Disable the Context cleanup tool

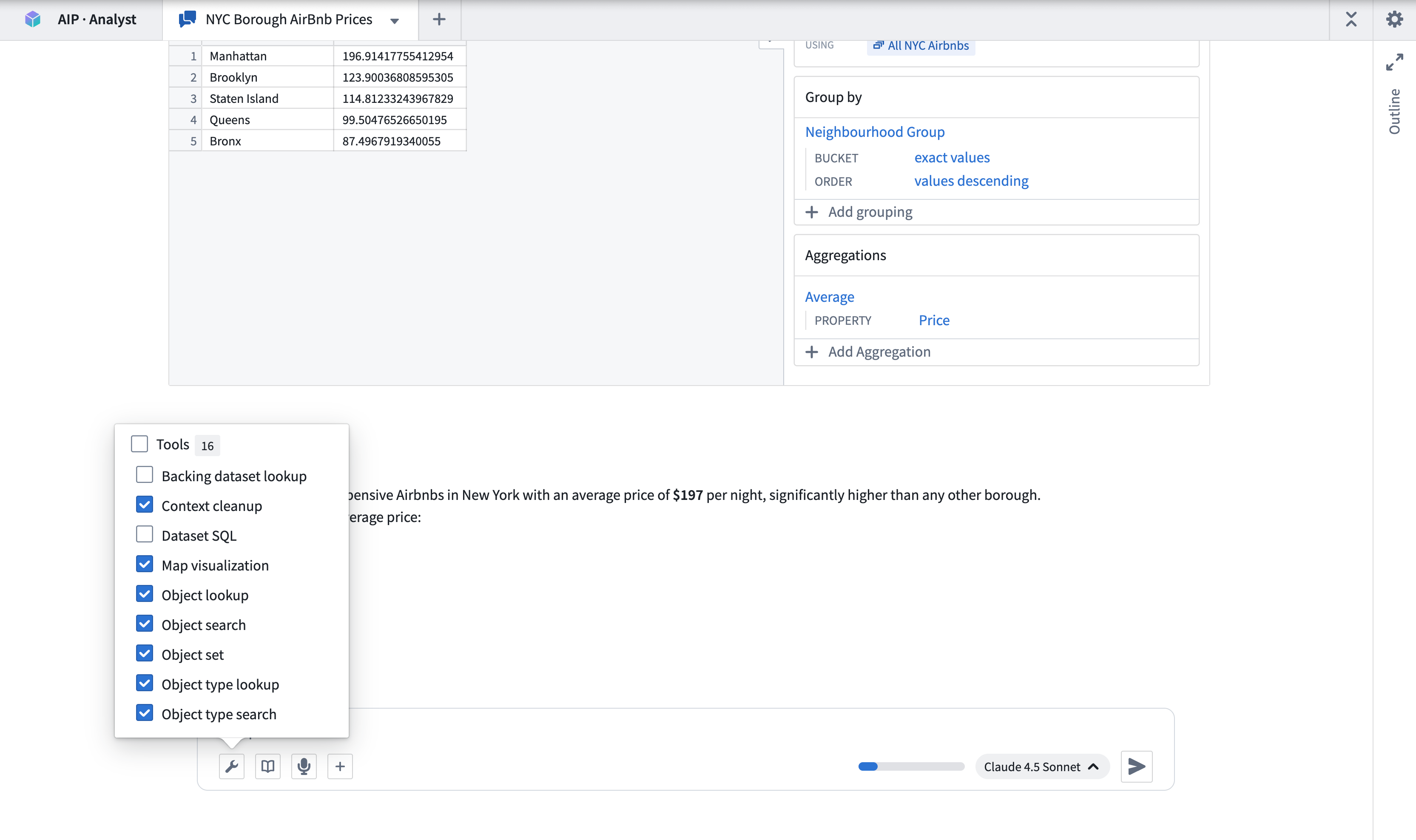(x=145, y=504)
